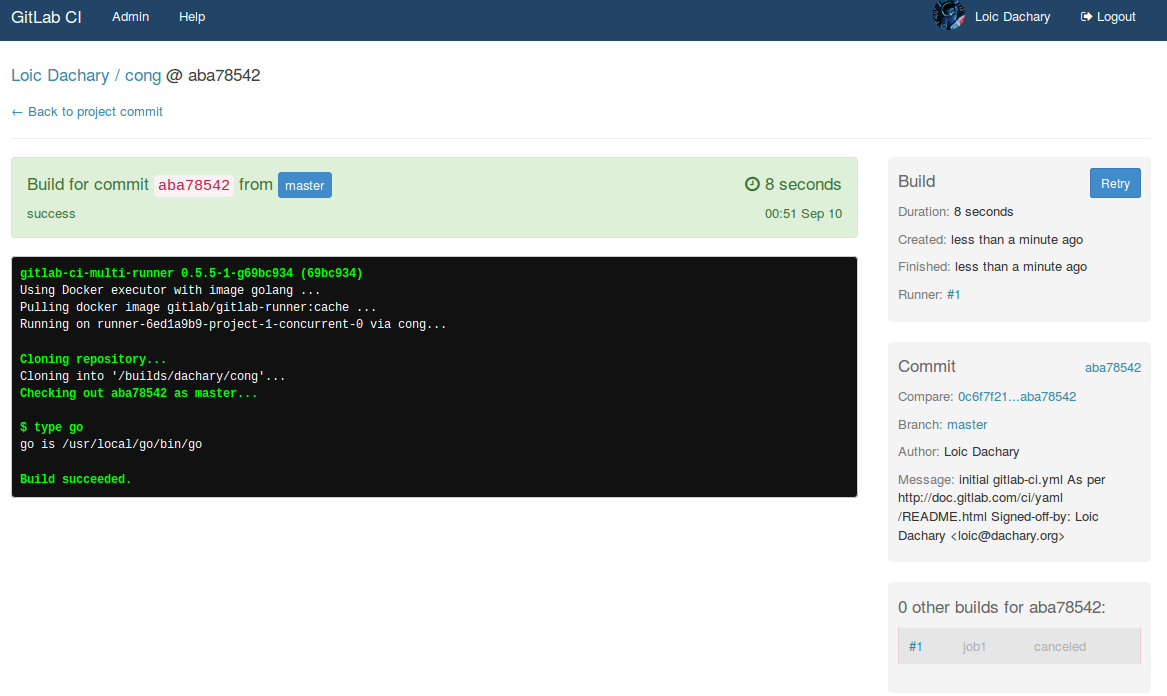
Task: Click the back arrow to project commit
Action: click(x=15, y=112)
